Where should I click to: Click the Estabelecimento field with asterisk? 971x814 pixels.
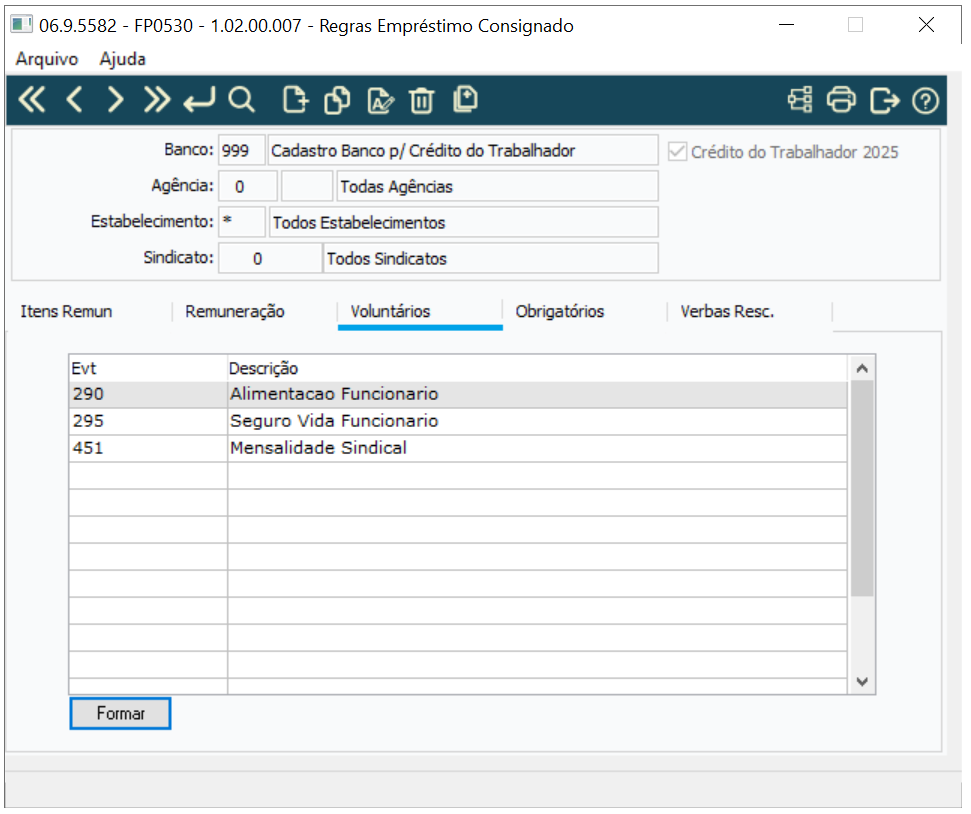242,222
